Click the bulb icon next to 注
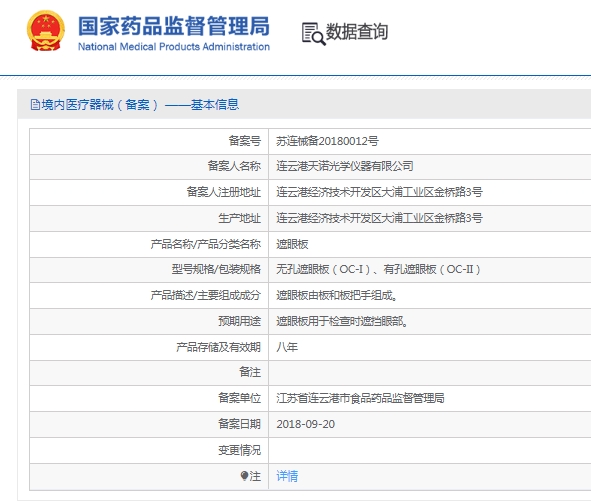Viewport: 591px width, 504px height. (x=244, y=476)
